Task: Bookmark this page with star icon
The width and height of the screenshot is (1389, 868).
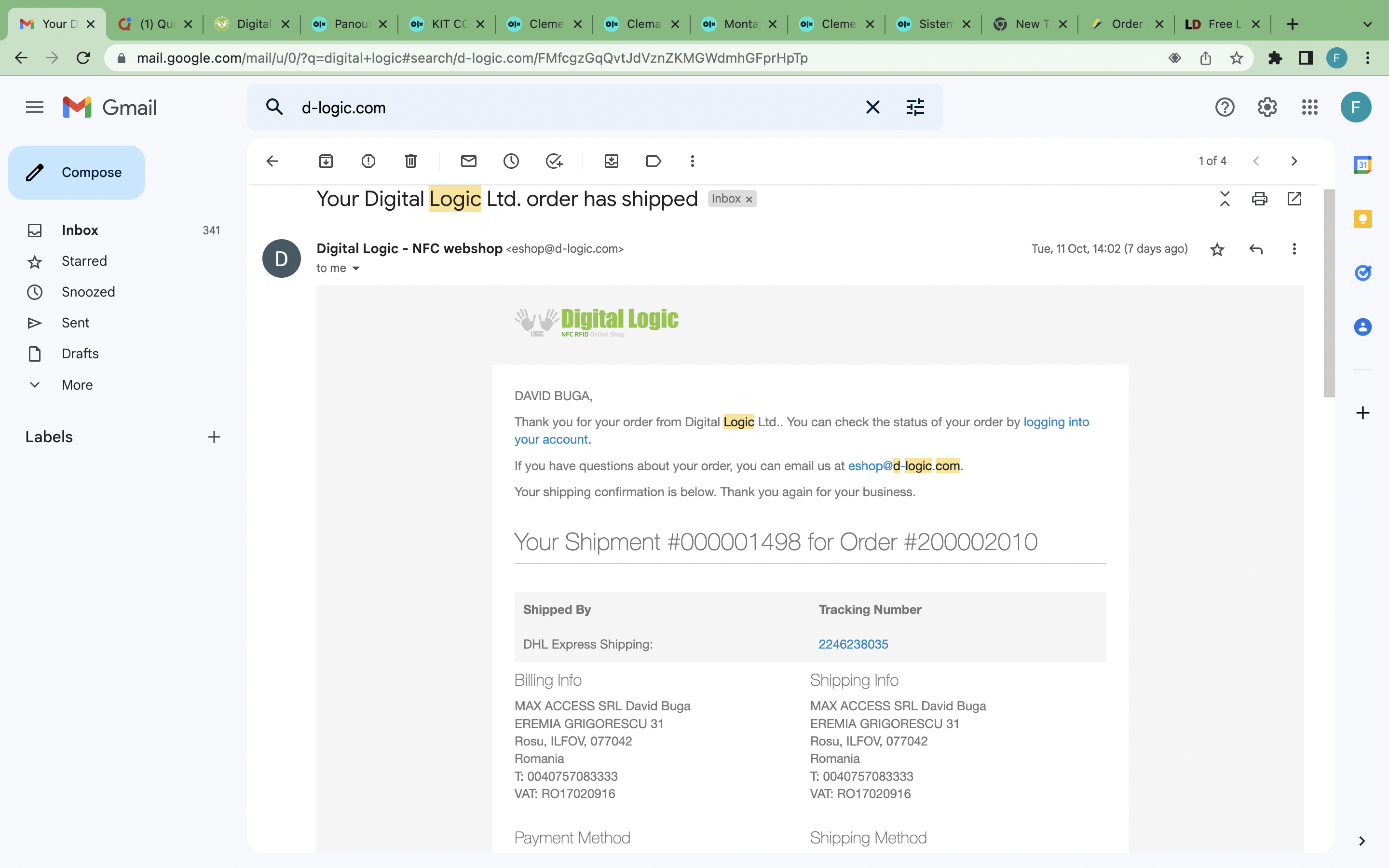Action: [x=1236, y=58]
